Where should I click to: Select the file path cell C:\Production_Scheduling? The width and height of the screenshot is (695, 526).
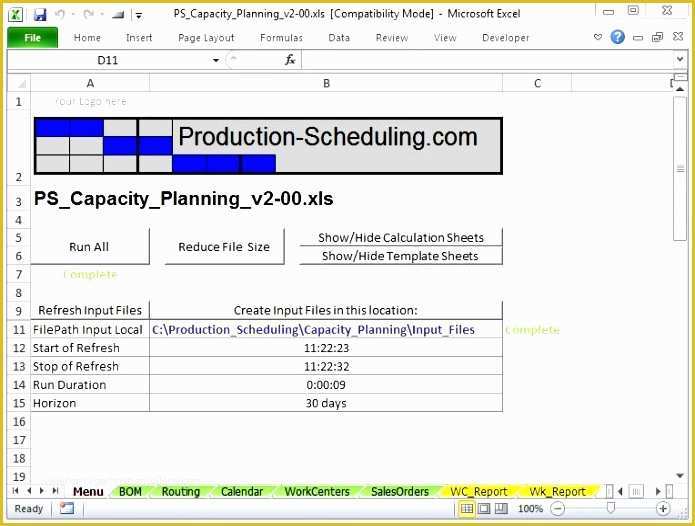(x=326, y=330)
